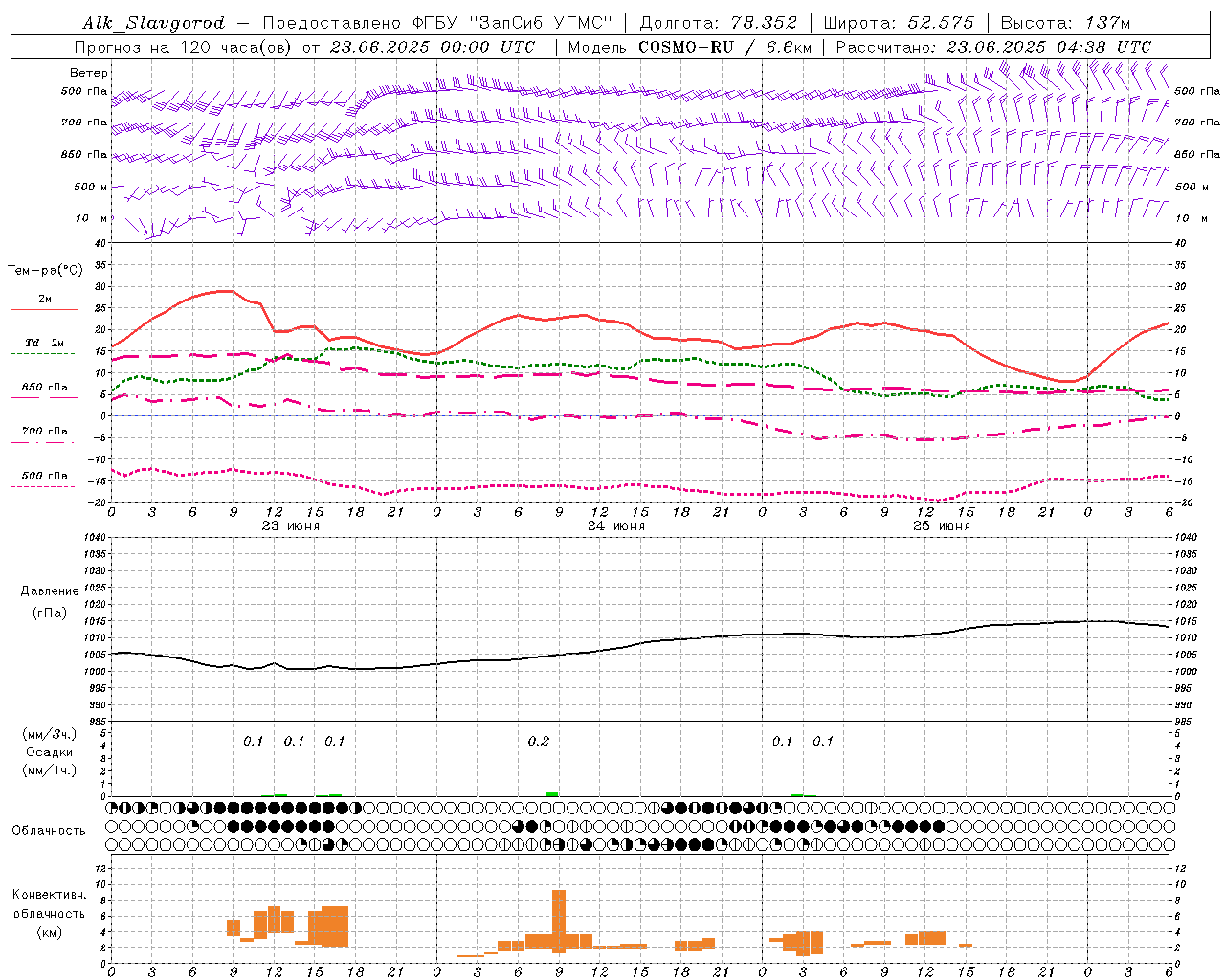This screenshot has width=1225, height=980.
Task: Click the 'Долгота: 78.352' longitude value
Action: pos(717,23)
